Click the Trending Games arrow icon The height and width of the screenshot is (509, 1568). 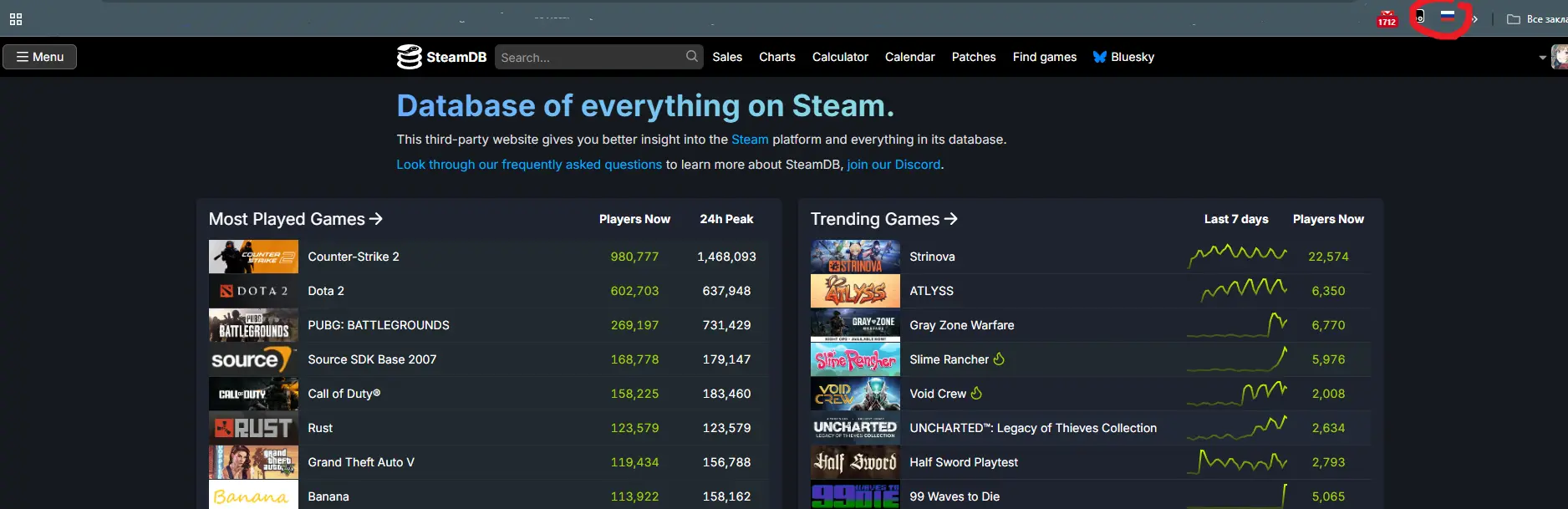click(951, 219)
